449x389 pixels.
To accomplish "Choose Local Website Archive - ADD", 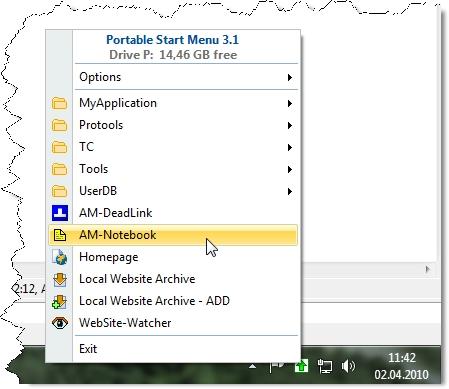I will [x=173, y=301].
